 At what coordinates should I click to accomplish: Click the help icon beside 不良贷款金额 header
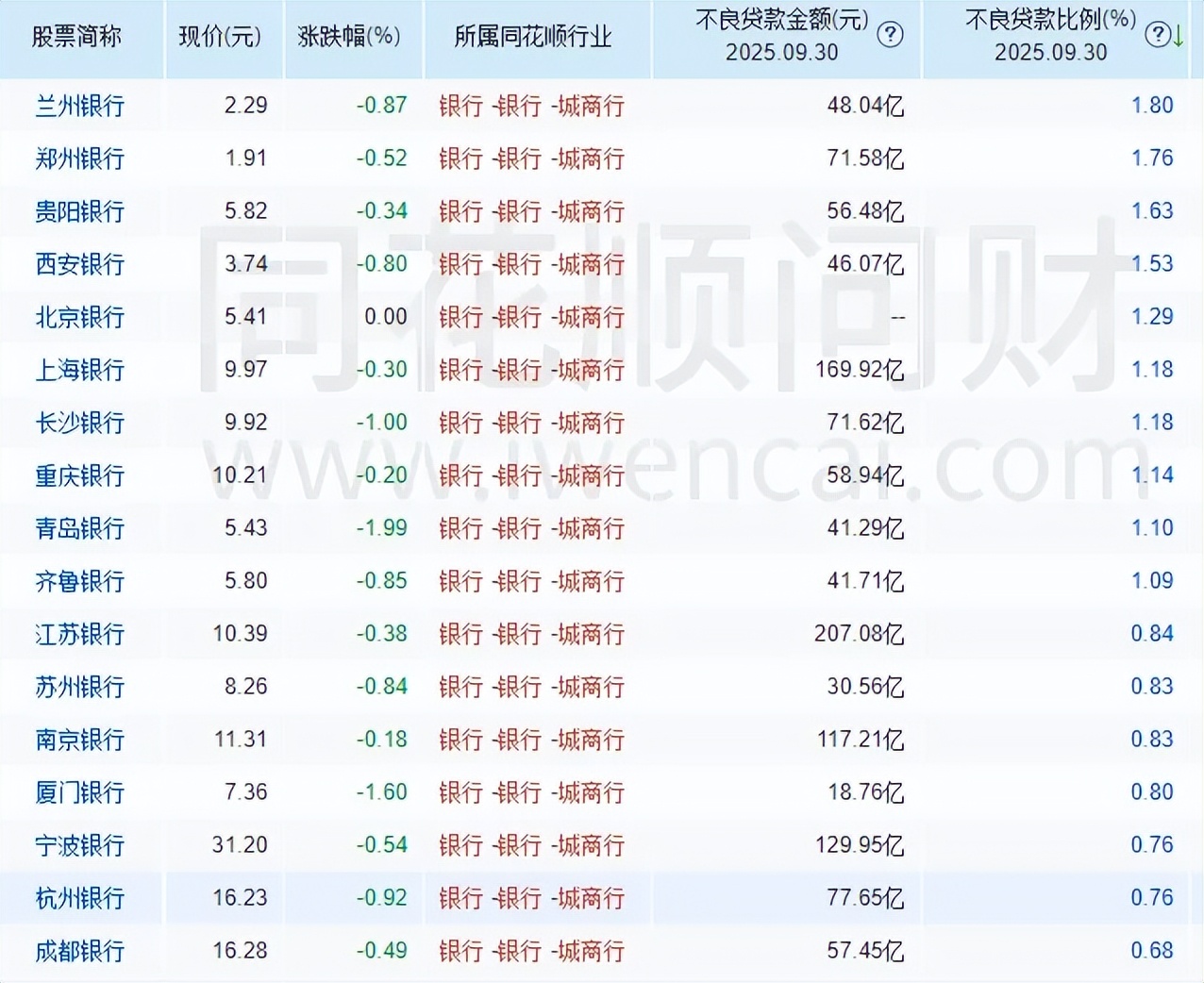pos(890,36)
